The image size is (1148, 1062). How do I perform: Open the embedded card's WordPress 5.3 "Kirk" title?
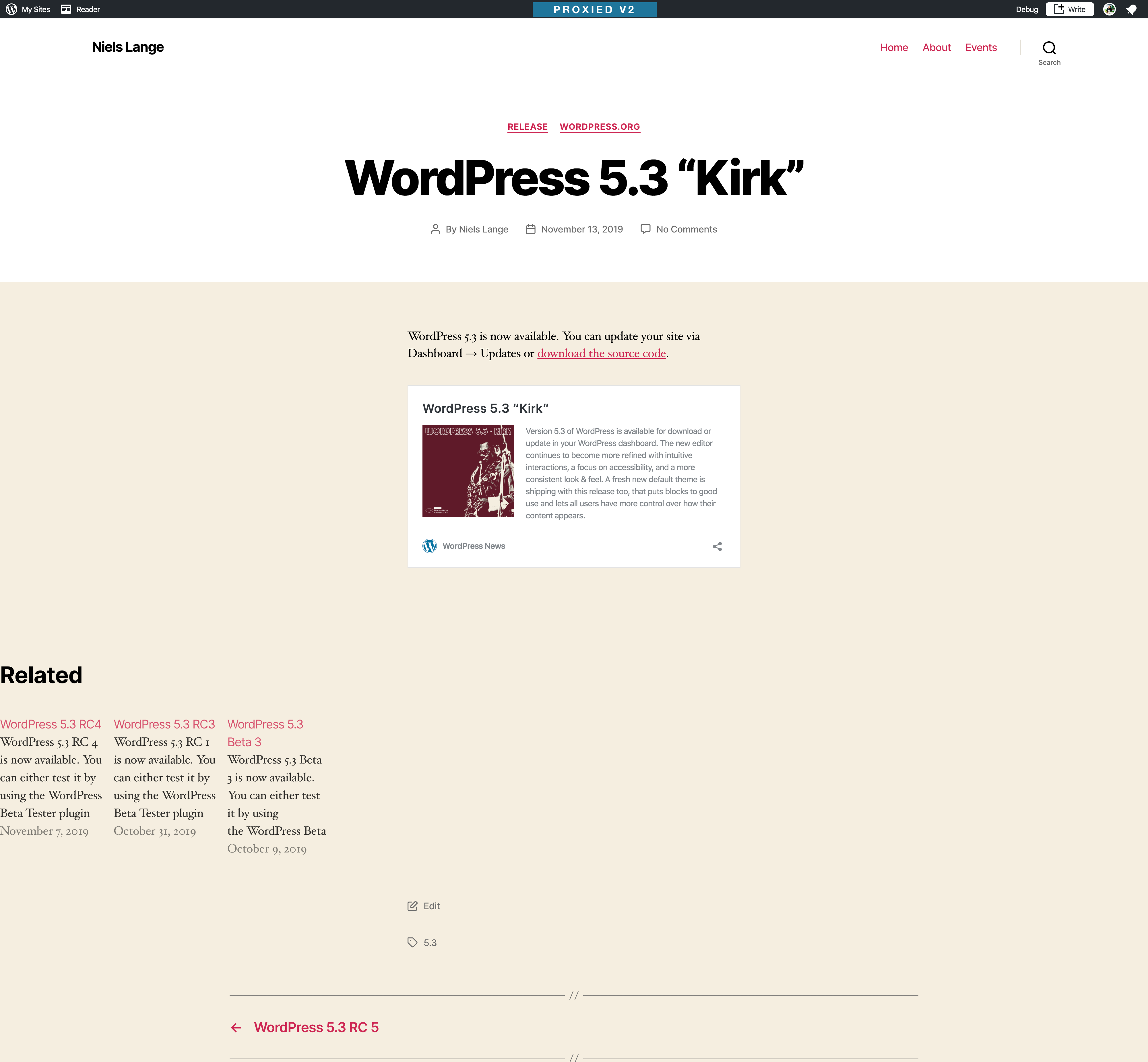(x=486, y=409)
